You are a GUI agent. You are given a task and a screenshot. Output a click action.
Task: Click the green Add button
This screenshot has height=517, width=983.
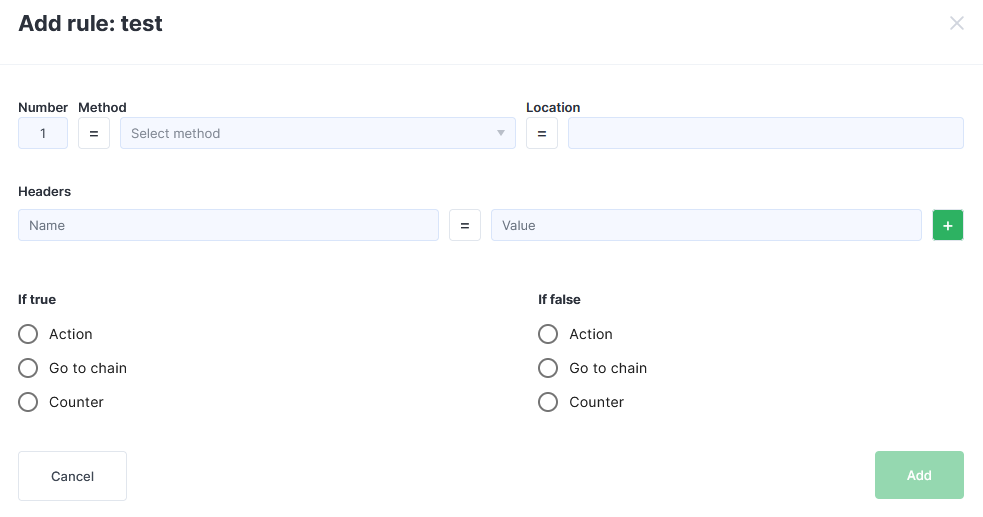(x=919, y=475)
